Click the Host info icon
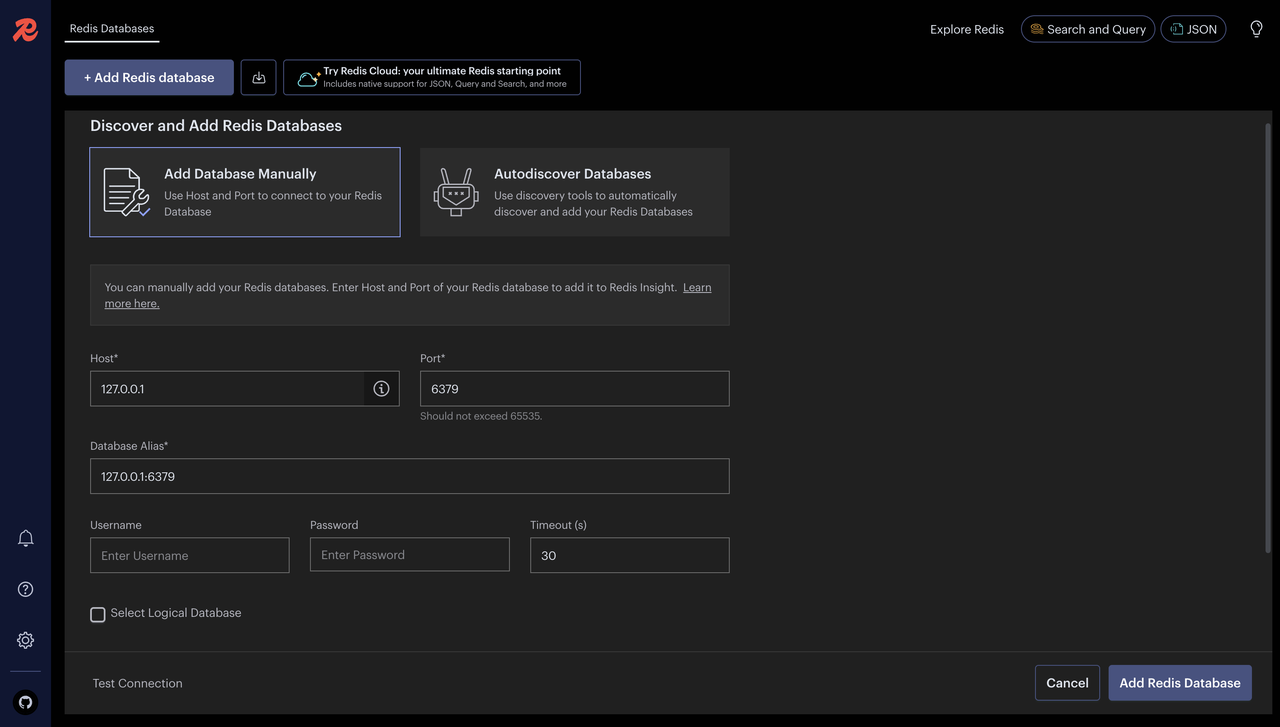The width and height of the screenshot is (1280, 727). pyautogui.click(x=381, y=389)
